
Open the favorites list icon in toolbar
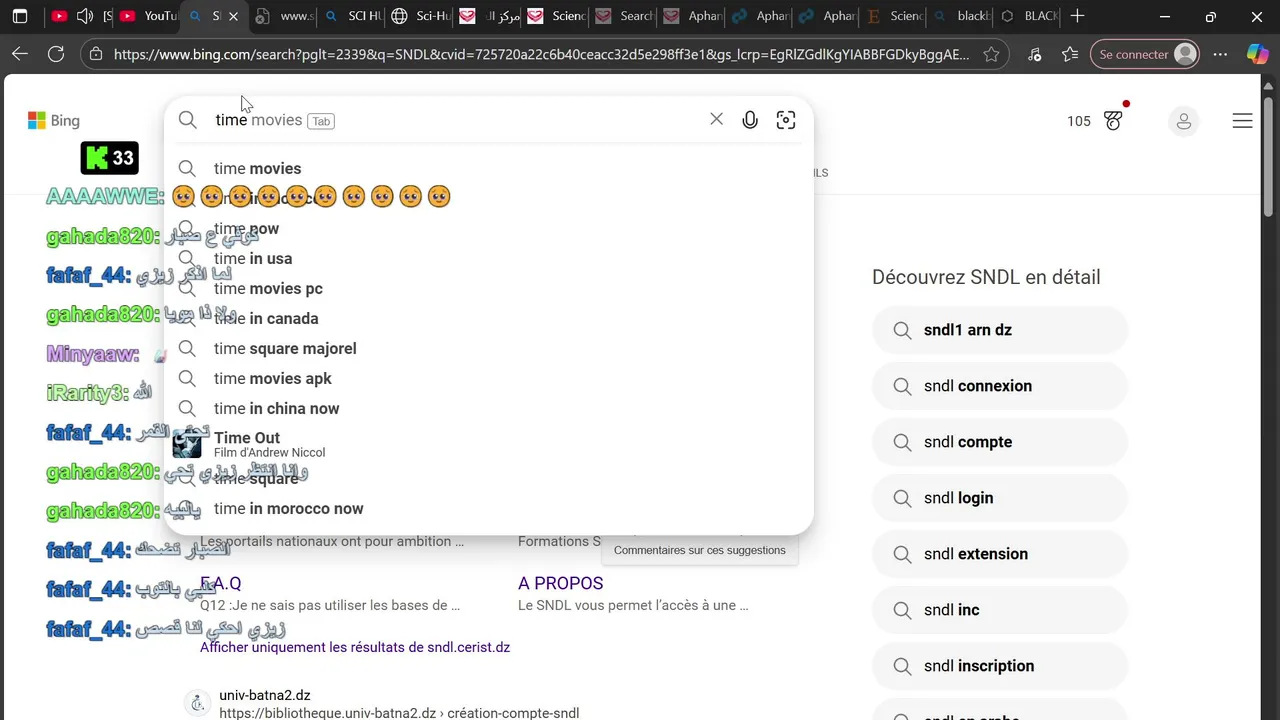(x=1070, y=54)
